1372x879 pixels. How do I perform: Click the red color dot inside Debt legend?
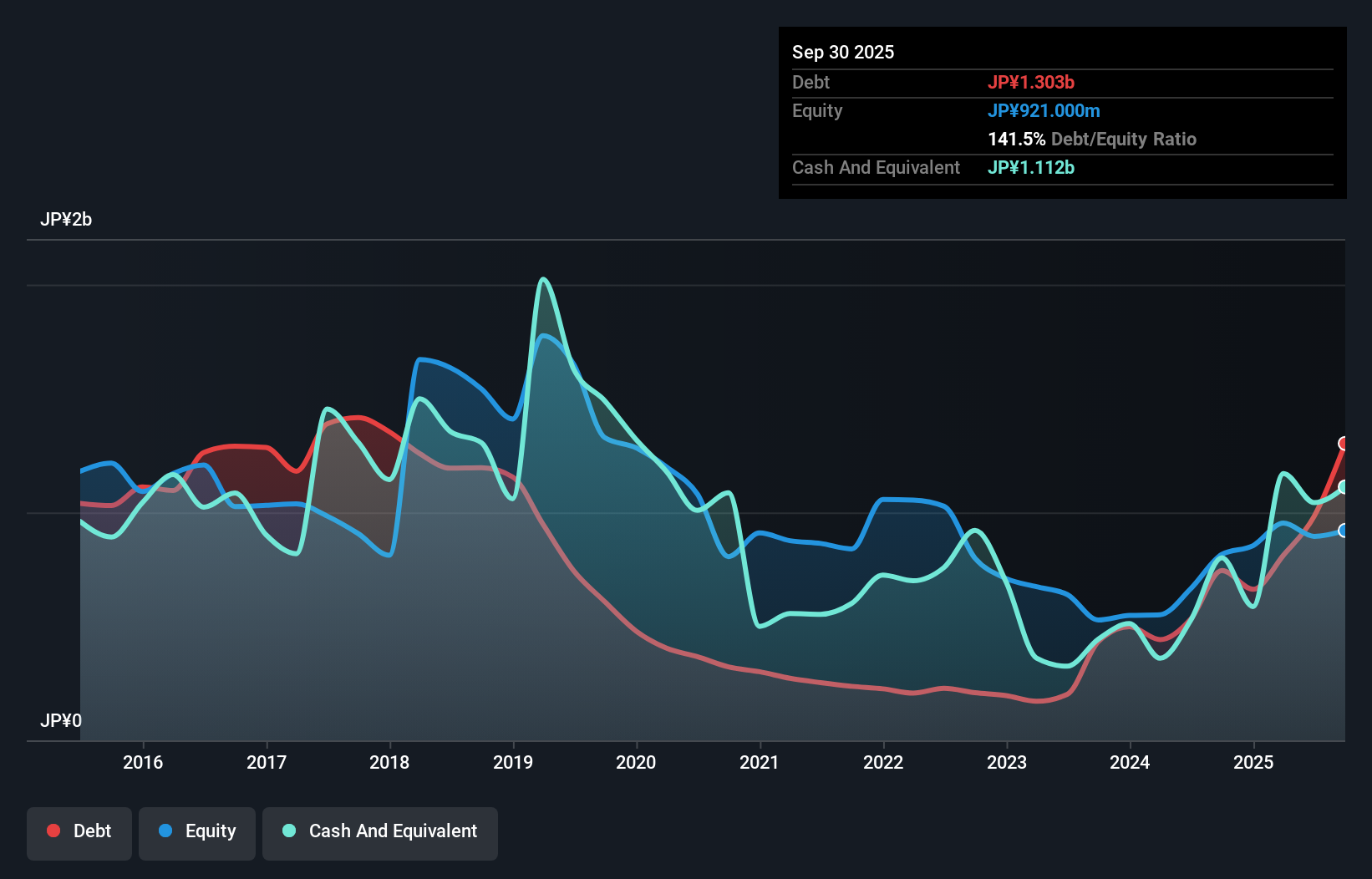click(53, 831)
